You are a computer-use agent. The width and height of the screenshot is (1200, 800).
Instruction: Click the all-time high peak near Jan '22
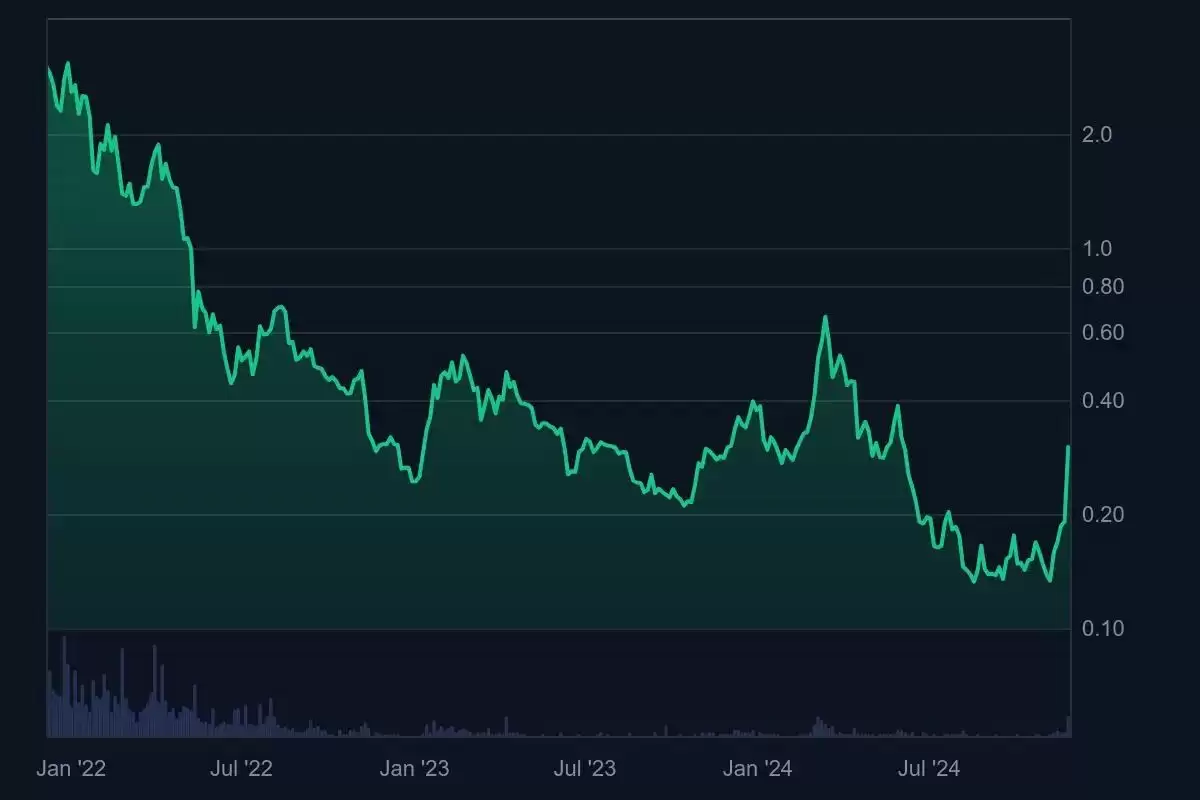(68, 63)
